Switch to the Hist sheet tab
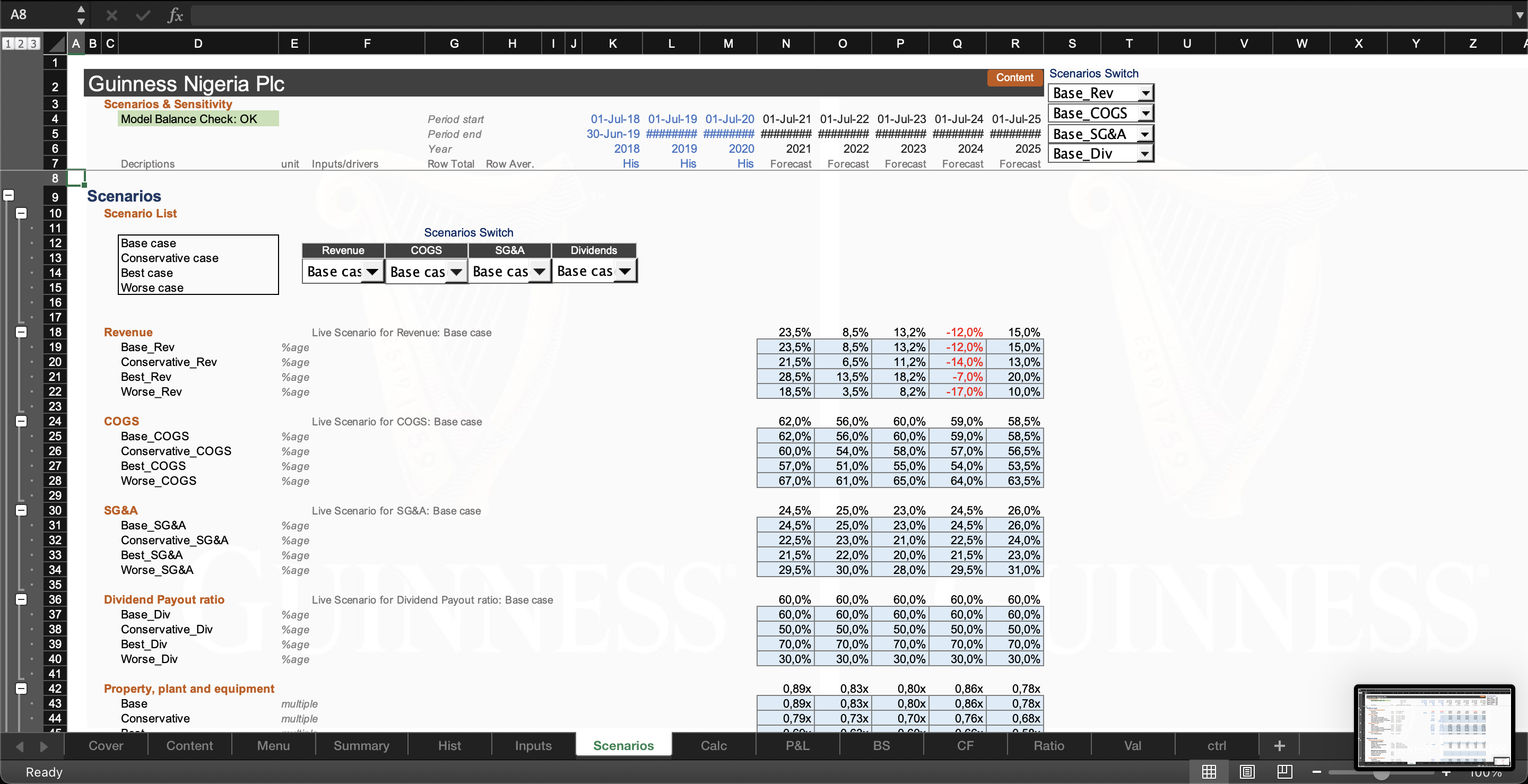This screenshot has width=1528, height=784. tap(449, 745)
